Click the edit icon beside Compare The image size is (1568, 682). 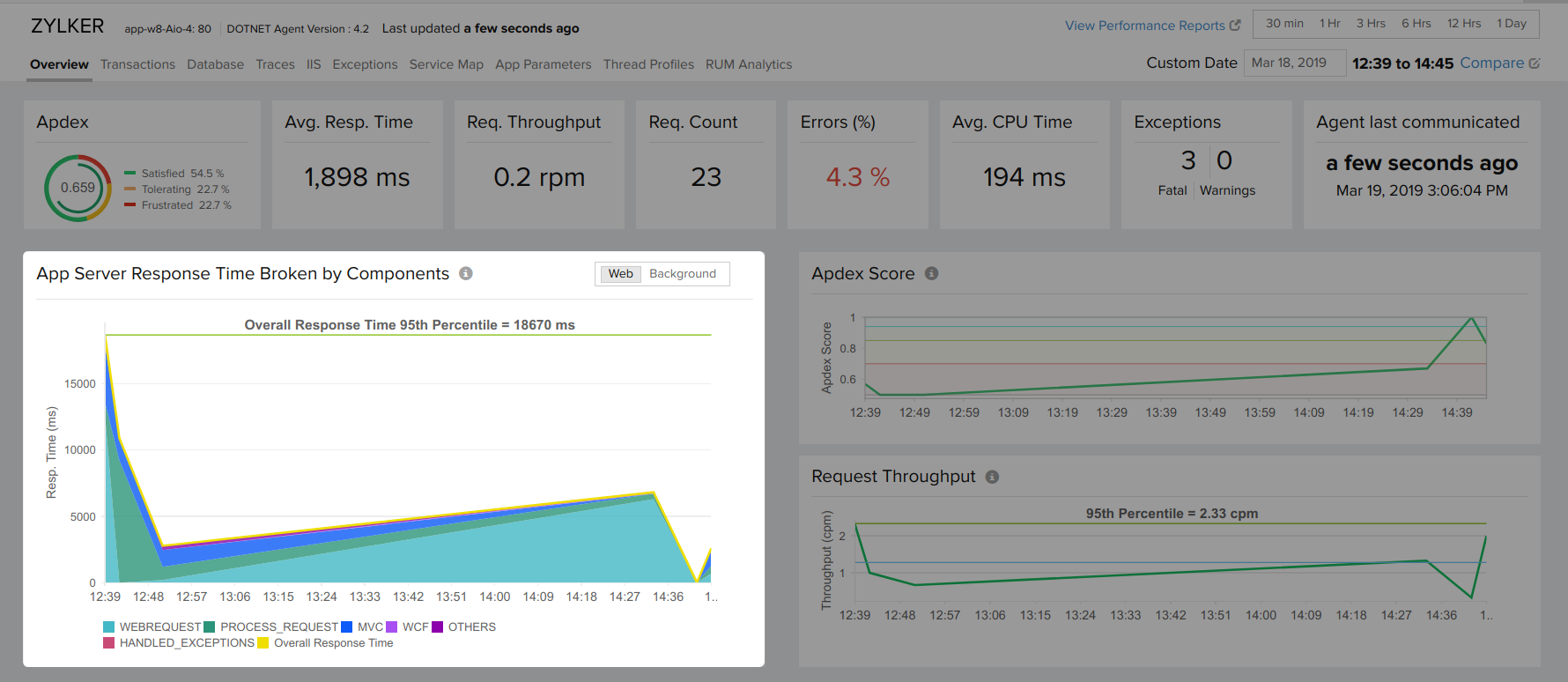click(x=1535, y=63)
